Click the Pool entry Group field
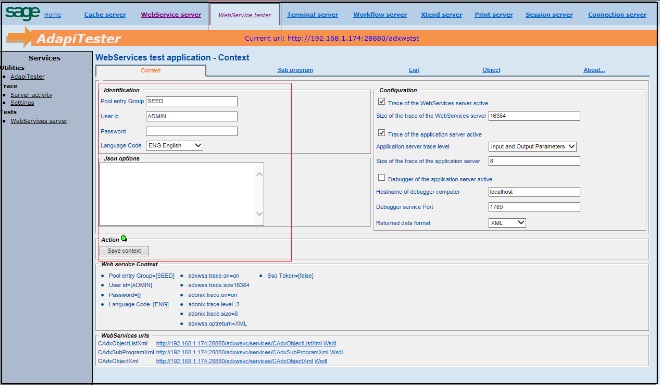 click(x=192, y=101)
